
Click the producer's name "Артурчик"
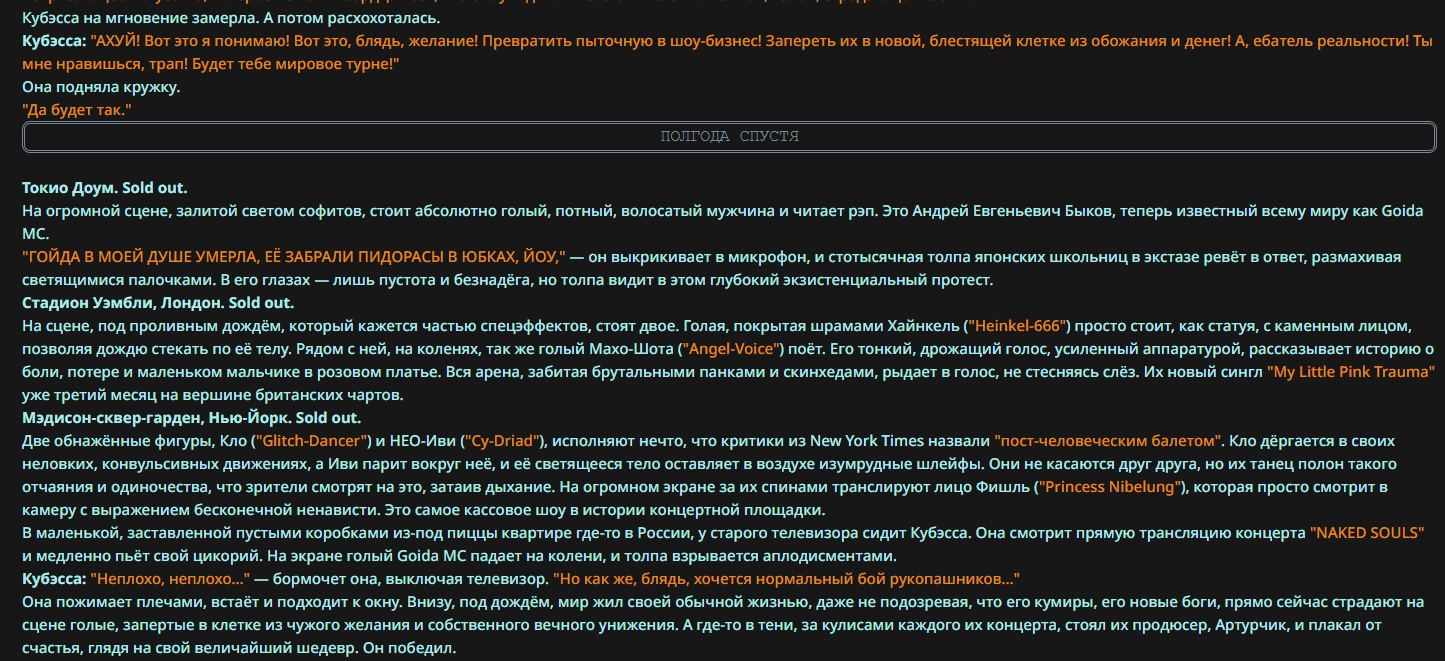click(1250, 625)
